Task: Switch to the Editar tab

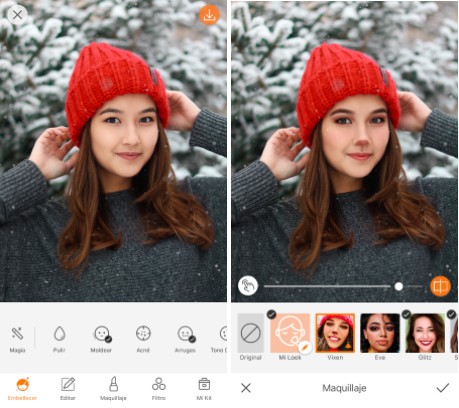Action: [x=68, y=389]
